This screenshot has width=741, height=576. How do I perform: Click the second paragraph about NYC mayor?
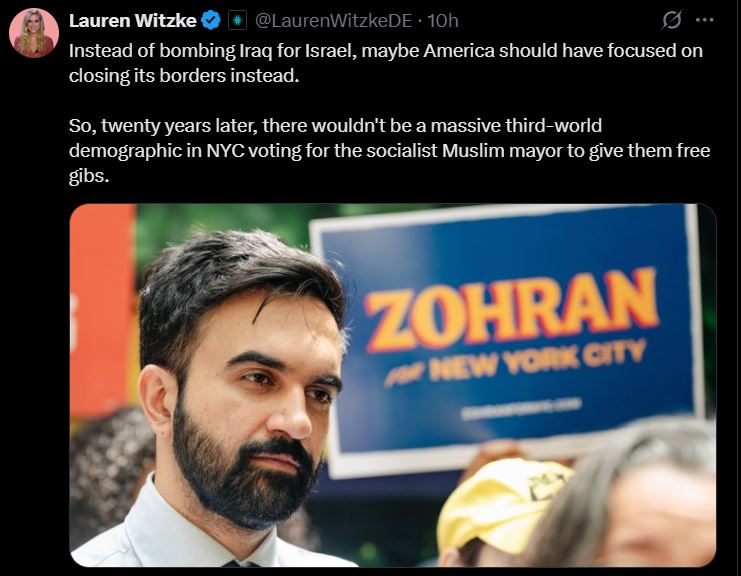tap(389, 150)
